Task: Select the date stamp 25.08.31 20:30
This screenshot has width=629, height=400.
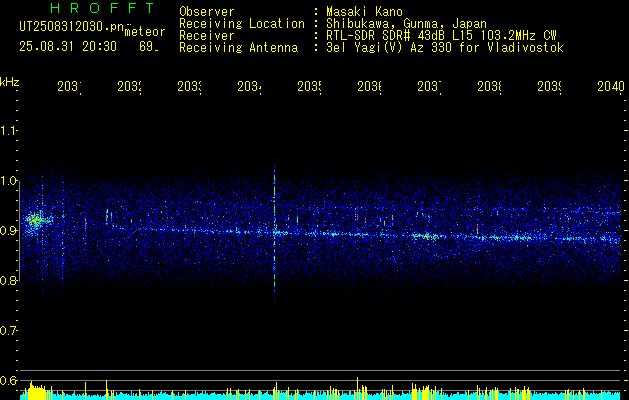Action: point(68,47)
